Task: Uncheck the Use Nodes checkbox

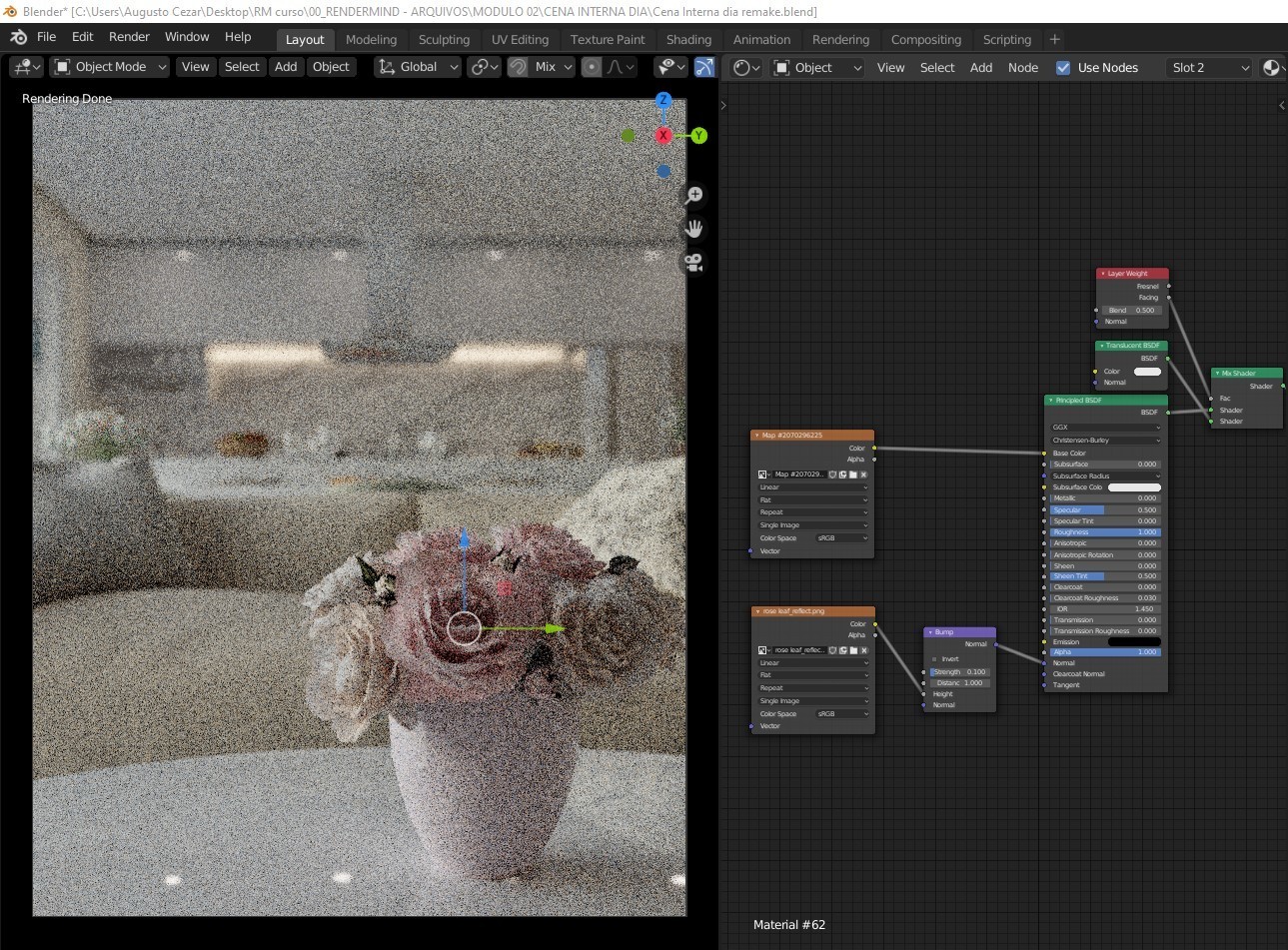Action: (x=1063, y=68)
